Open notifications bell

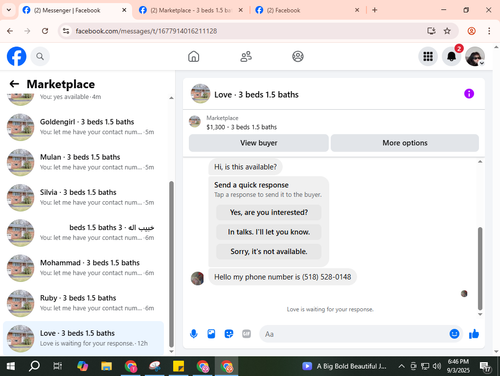451,56
